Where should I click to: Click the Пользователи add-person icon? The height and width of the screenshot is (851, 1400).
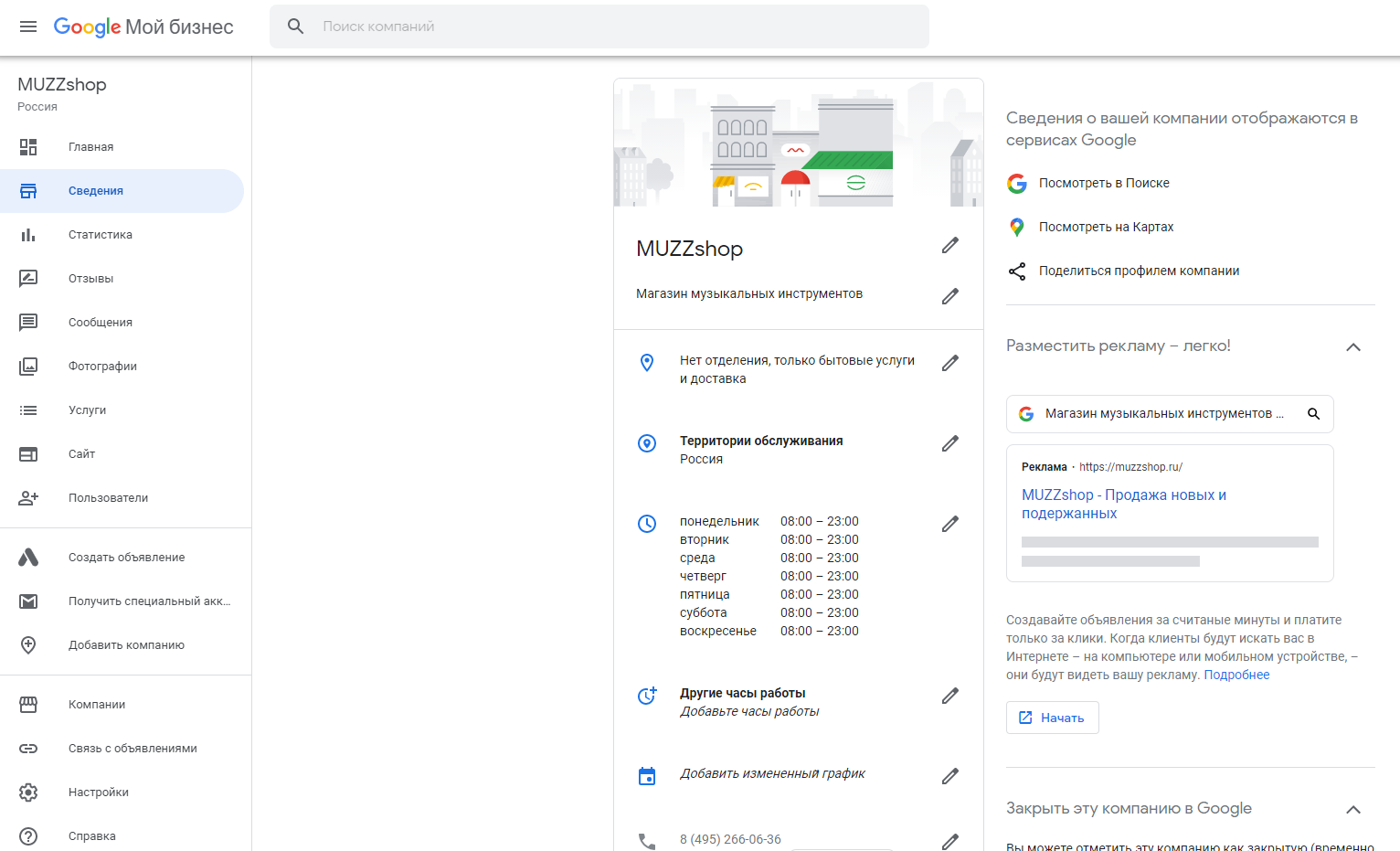[28, 498]
